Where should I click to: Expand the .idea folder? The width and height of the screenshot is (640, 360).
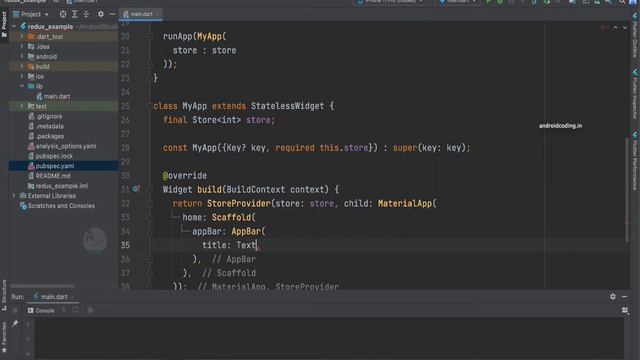[x=22, y=47]
